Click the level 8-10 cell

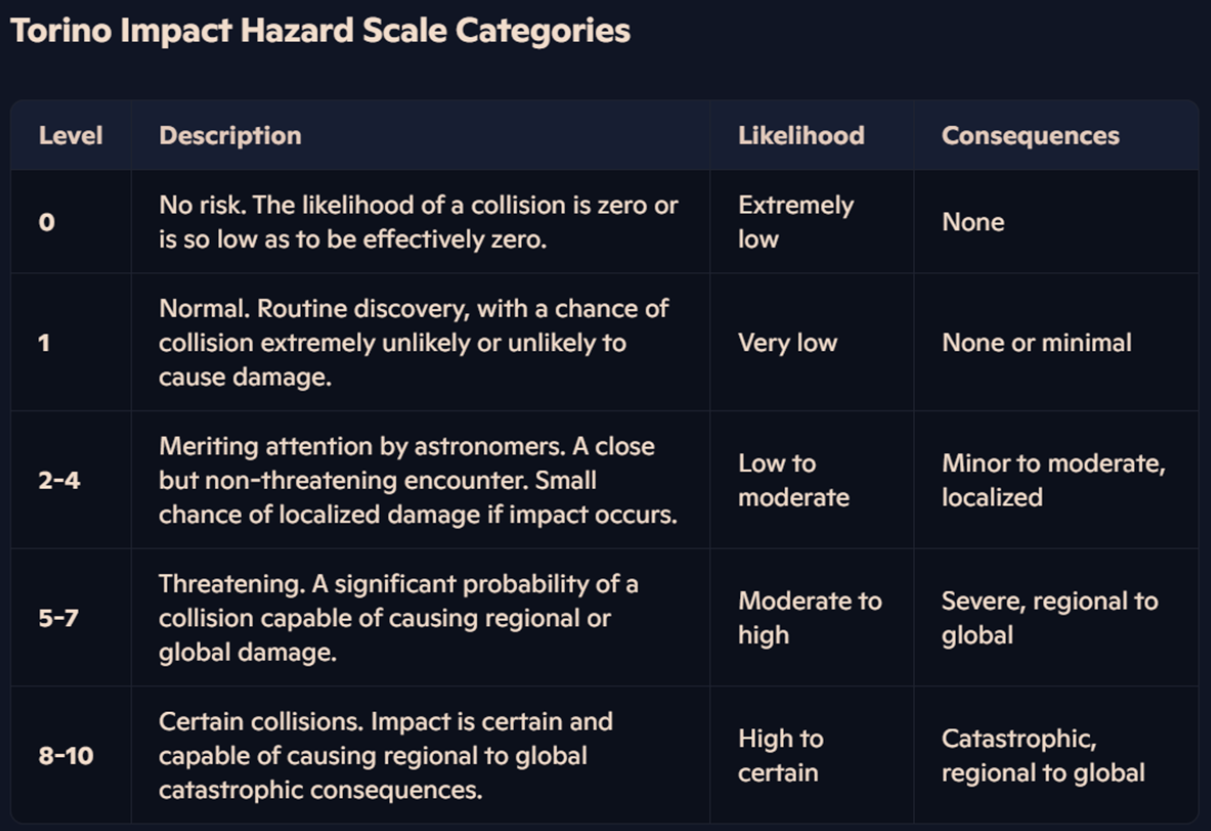pos(66,756)
